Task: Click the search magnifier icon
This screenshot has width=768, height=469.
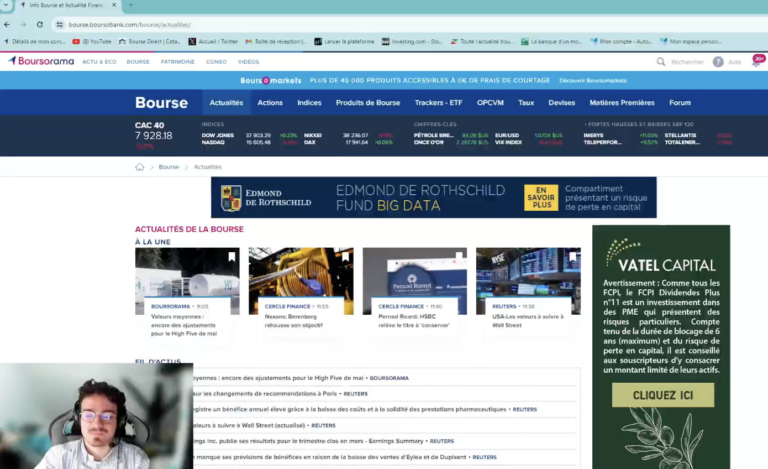Action: 661,62
